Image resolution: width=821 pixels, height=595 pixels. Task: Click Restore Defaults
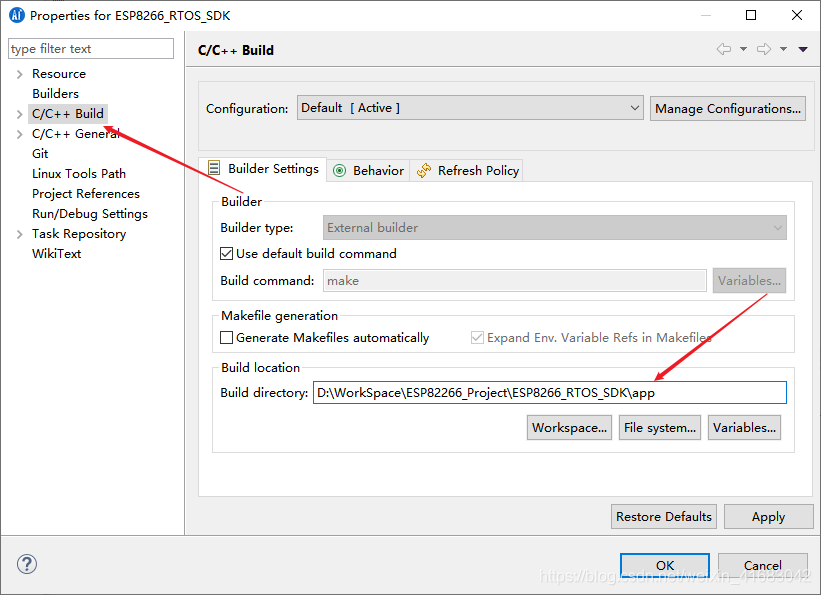(663, 516)
